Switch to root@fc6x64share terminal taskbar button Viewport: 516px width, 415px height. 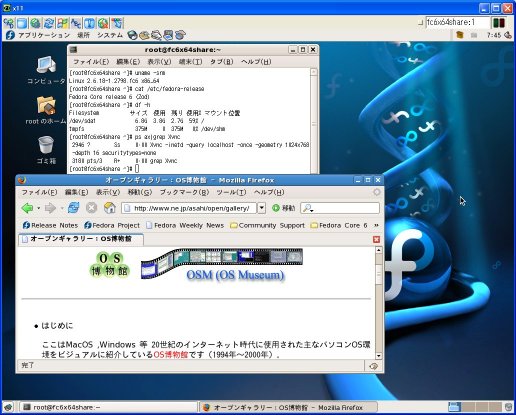(x=107, y=407)
